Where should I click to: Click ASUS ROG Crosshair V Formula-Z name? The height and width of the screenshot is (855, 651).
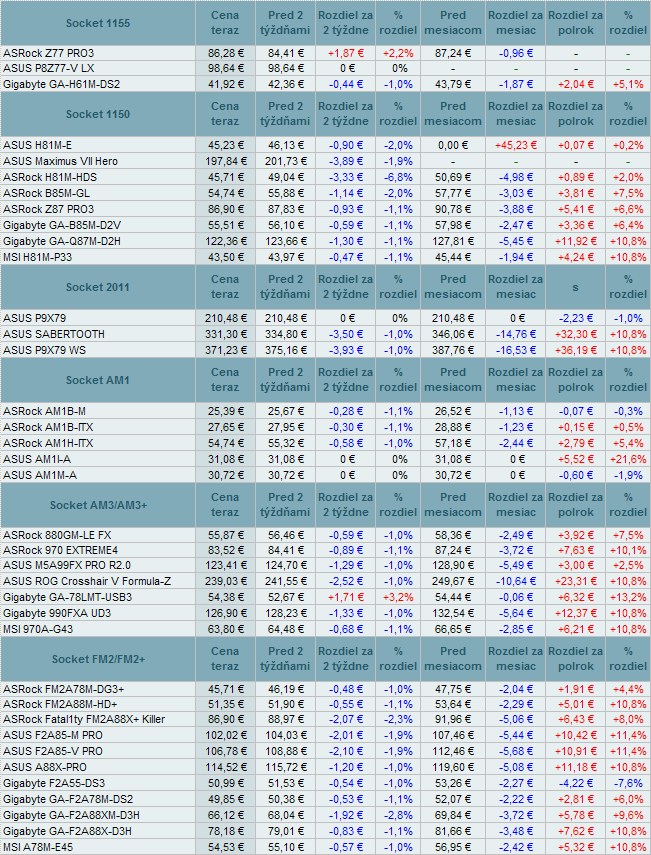click(87, 581)
